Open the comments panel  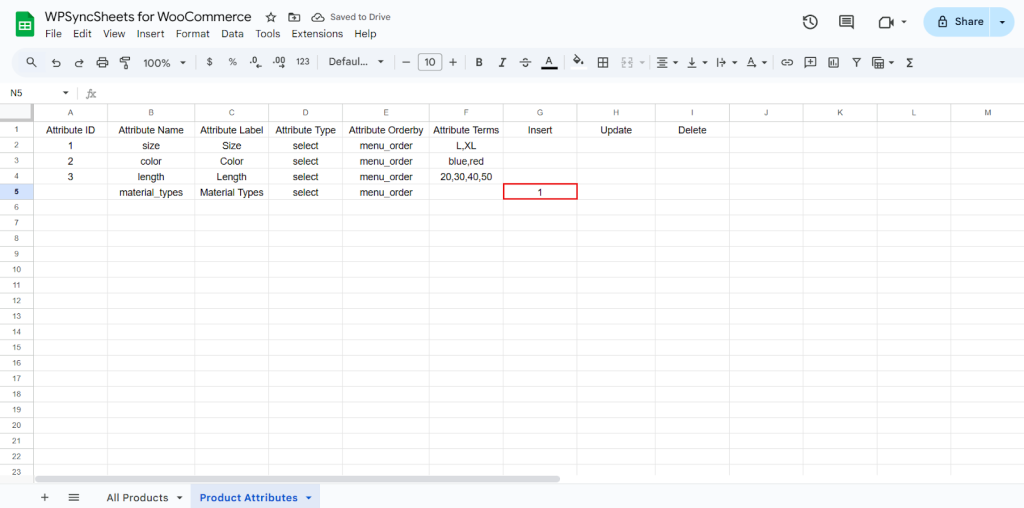[846, 22]
